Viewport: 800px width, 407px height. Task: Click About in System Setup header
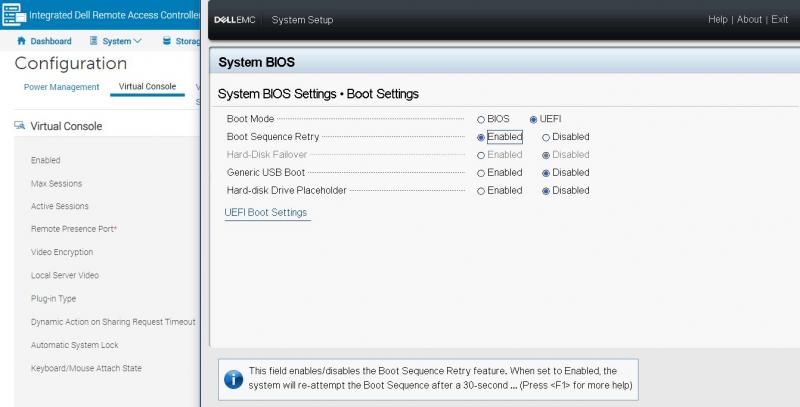pyautogui.click(x=749, y=20)
